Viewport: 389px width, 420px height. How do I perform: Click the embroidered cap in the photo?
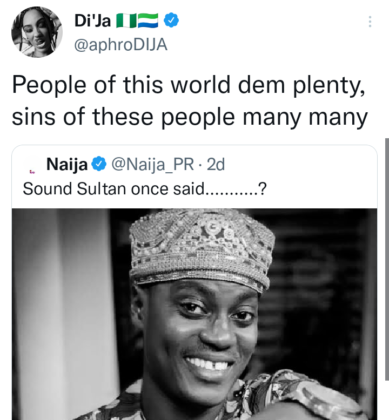point(201,248)
